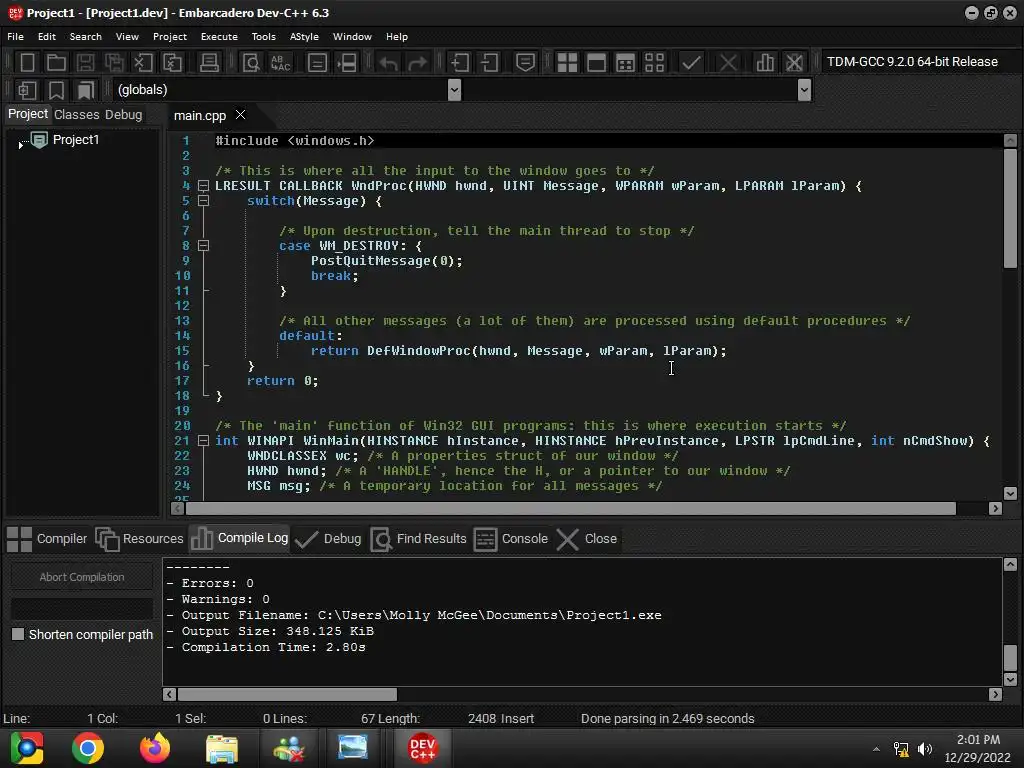Click the Undo arrow icon
Screen dimensions: 1024x768
[x=389, y=63]
